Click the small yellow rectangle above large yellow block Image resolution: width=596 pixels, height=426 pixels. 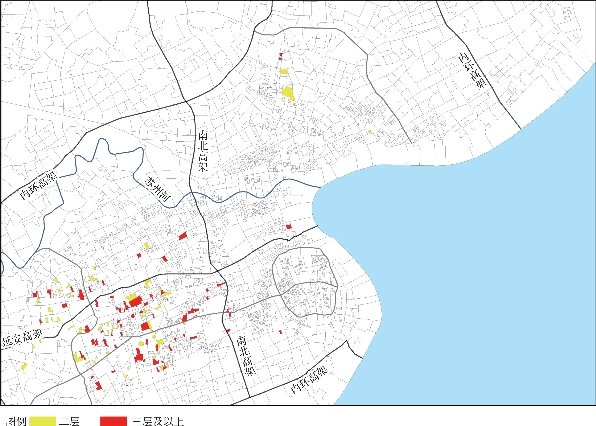tap(284, 71)
